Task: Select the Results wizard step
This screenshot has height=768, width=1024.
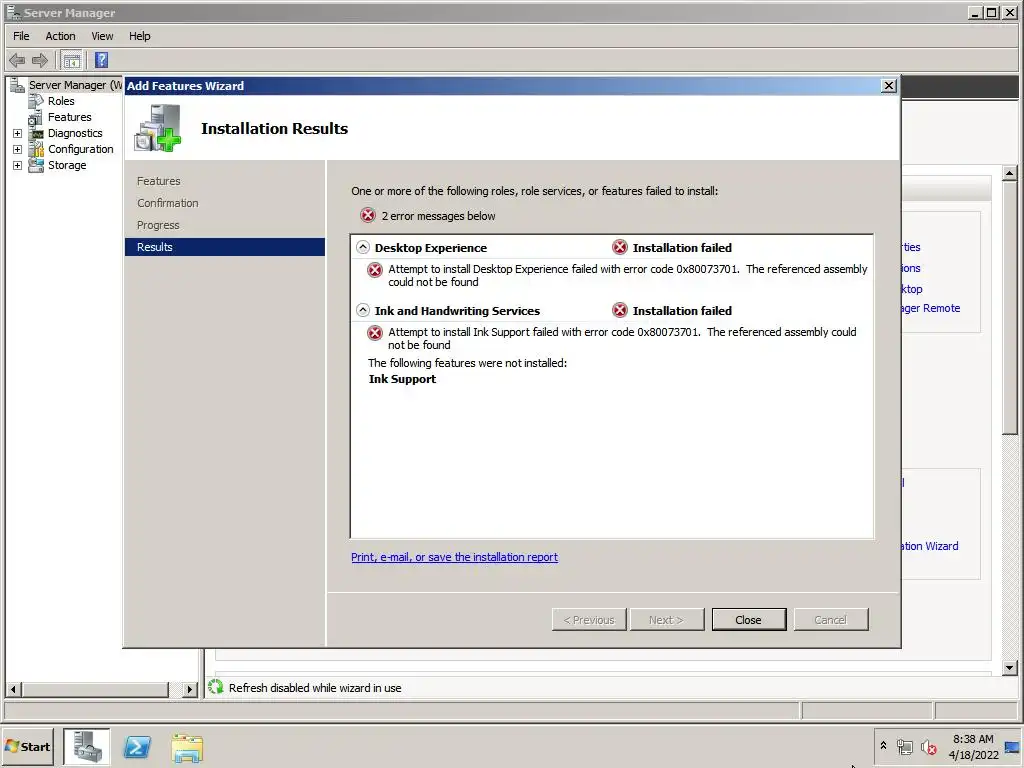Action: 225,247
